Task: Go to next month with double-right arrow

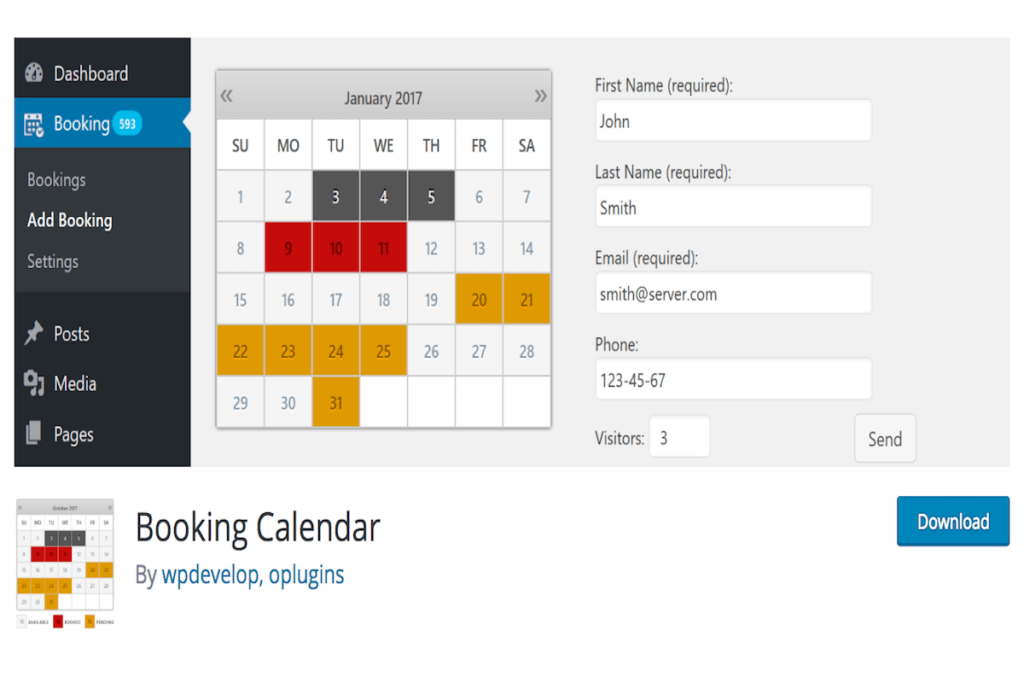Action: (540, 96)
